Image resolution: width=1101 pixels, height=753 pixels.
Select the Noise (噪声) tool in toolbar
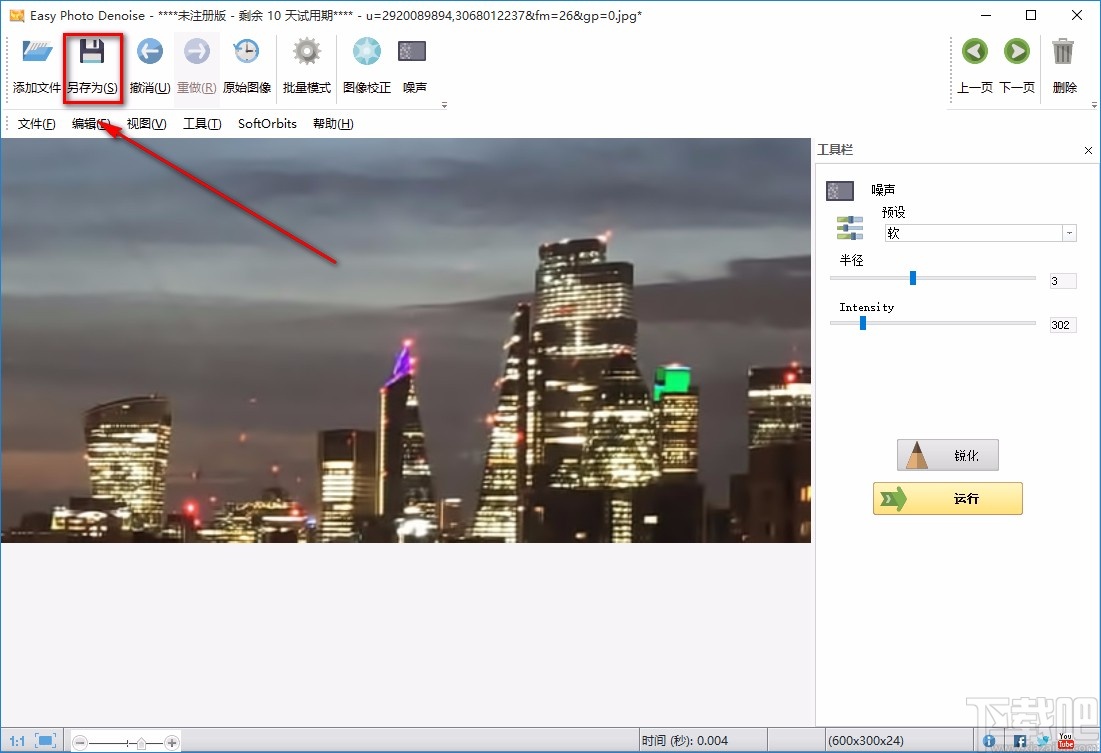pos(412,51)
